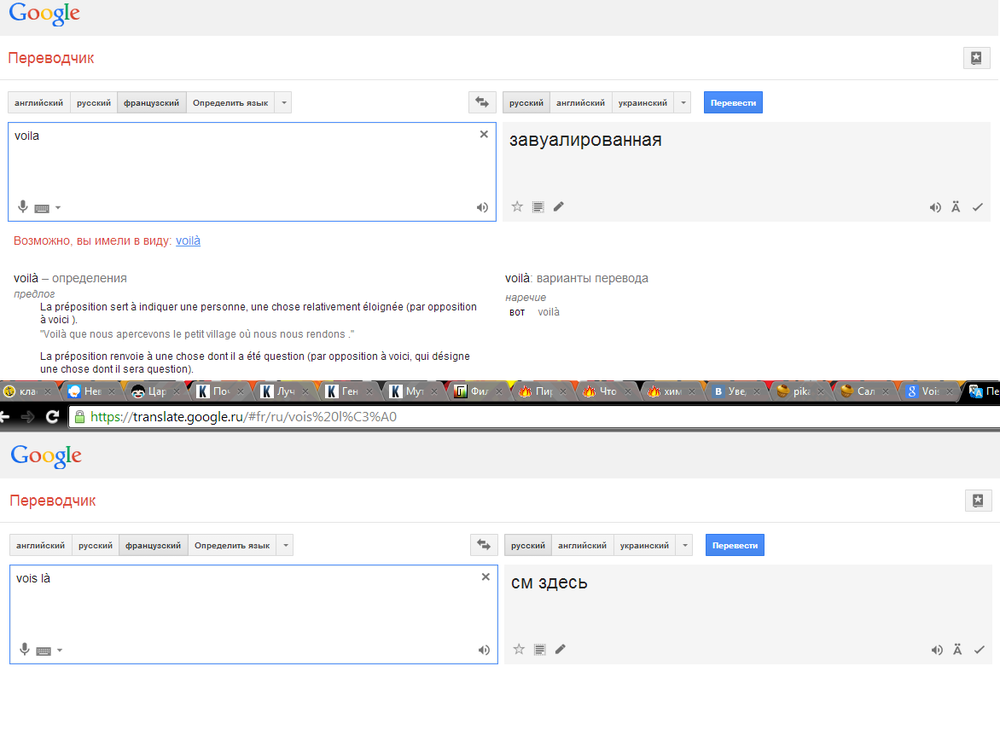Open the virtual keyboard in the "vois là" box
This screenshot has width=1000, height=730.
click(x=43, y=650)
